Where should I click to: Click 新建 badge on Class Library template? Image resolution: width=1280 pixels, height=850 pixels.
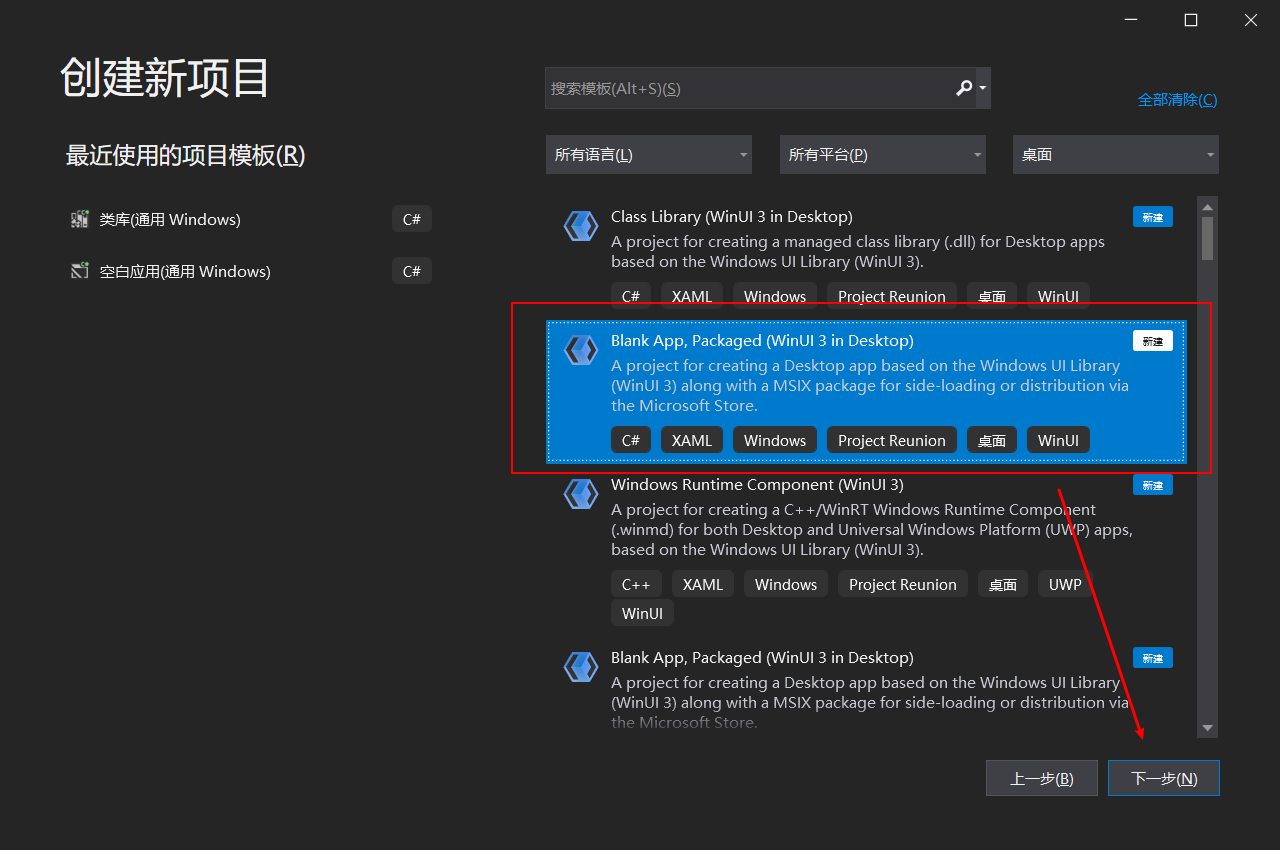(1153, 217)
